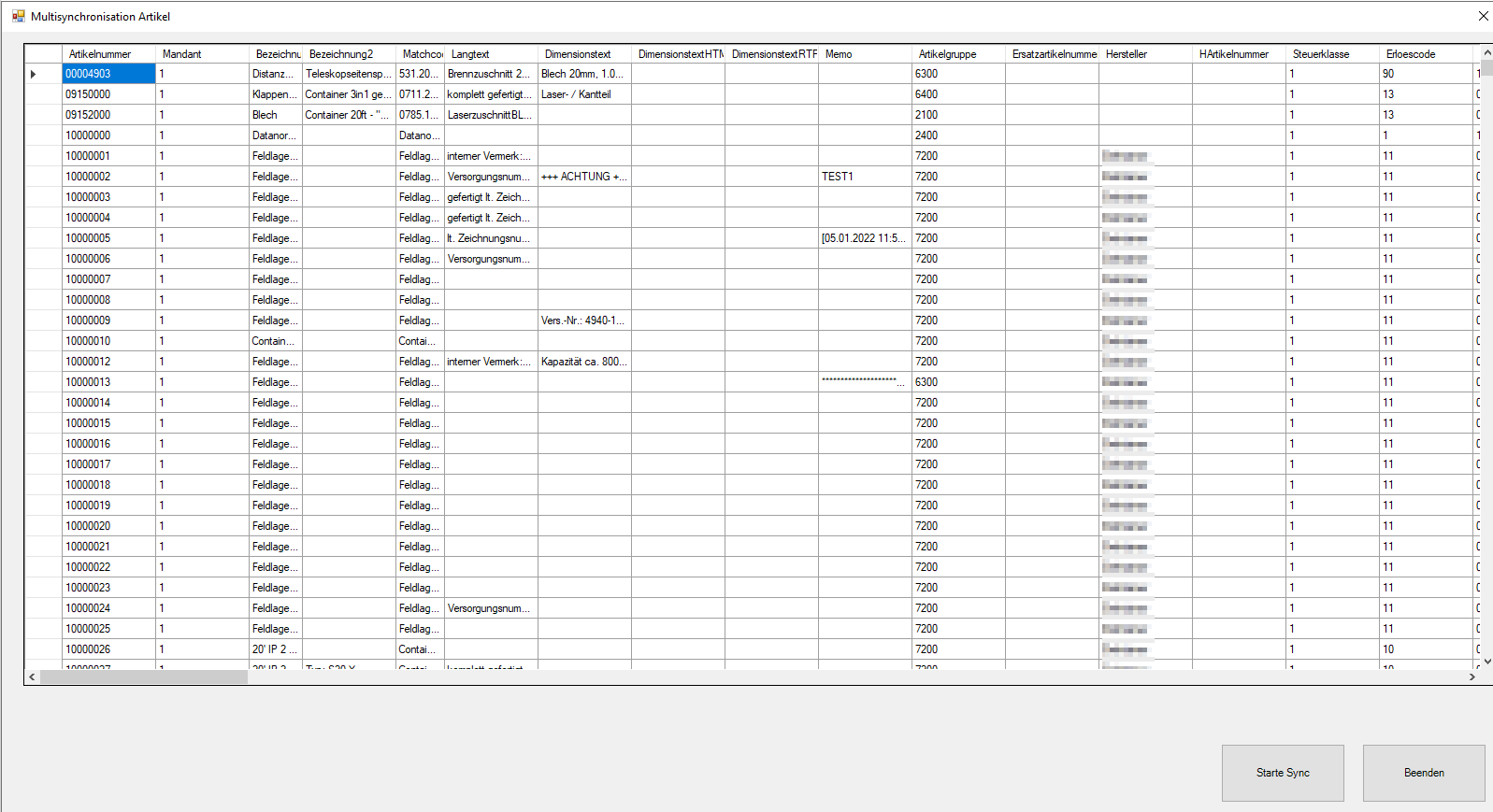The height and width of the screenshot is (812, 1493).
Task: Click Dimensionstext cell 'Vers.-Nr.: 4940-1...'
Action: [584, 321]
